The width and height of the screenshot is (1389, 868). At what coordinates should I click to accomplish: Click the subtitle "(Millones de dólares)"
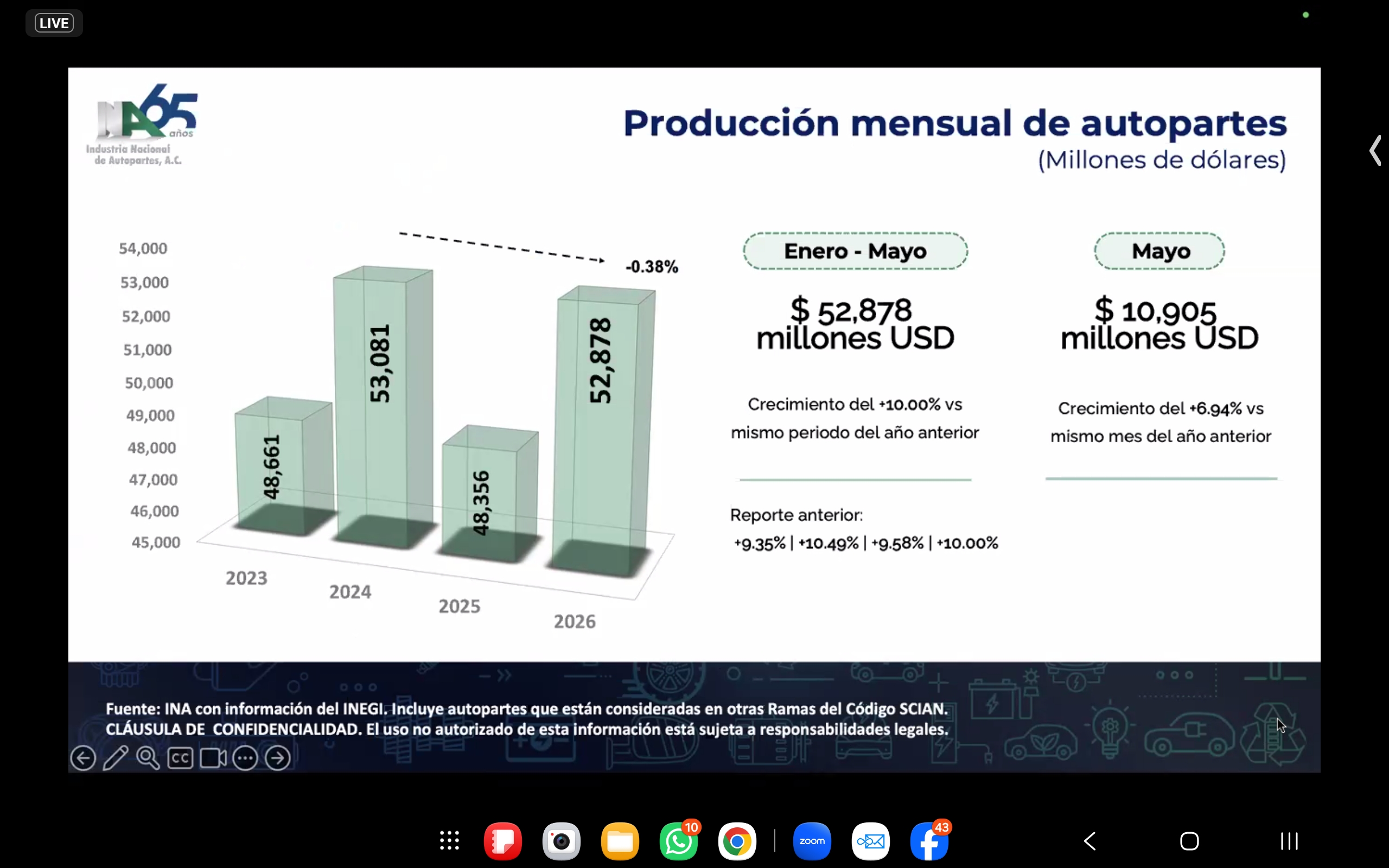tap(1162, 160)
